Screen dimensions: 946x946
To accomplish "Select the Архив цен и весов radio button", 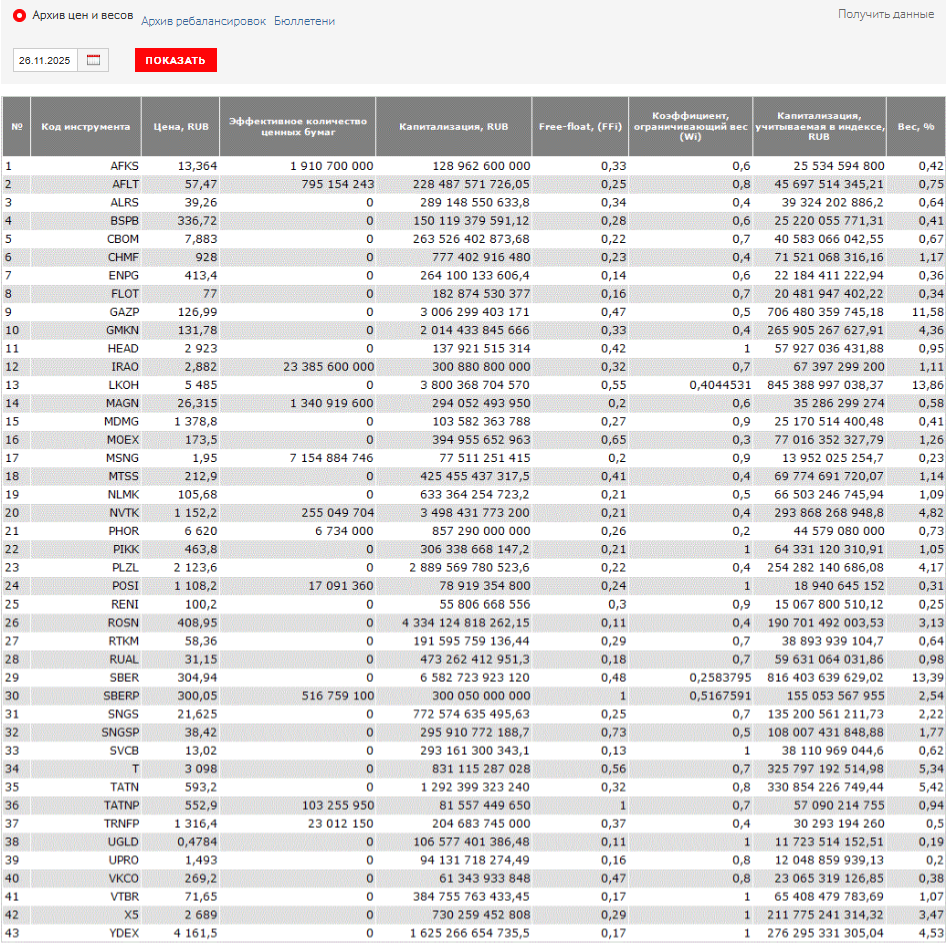I will coord(19,17).
